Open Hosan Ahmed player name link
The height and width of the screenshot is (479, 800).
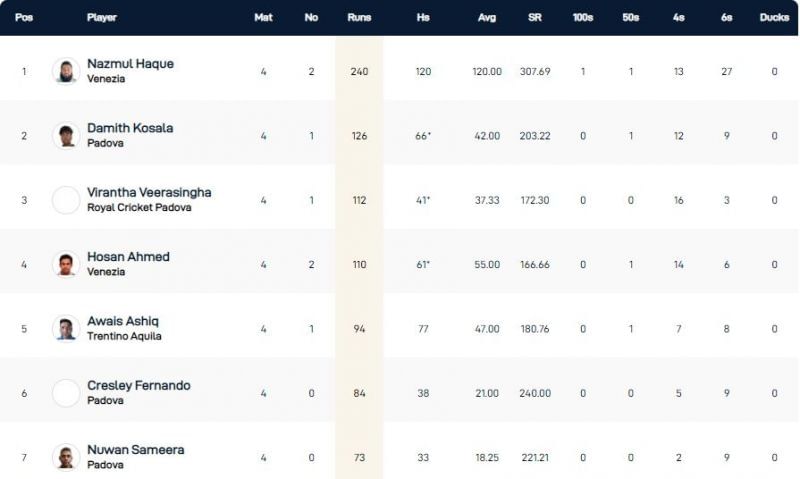coord(128,257)
